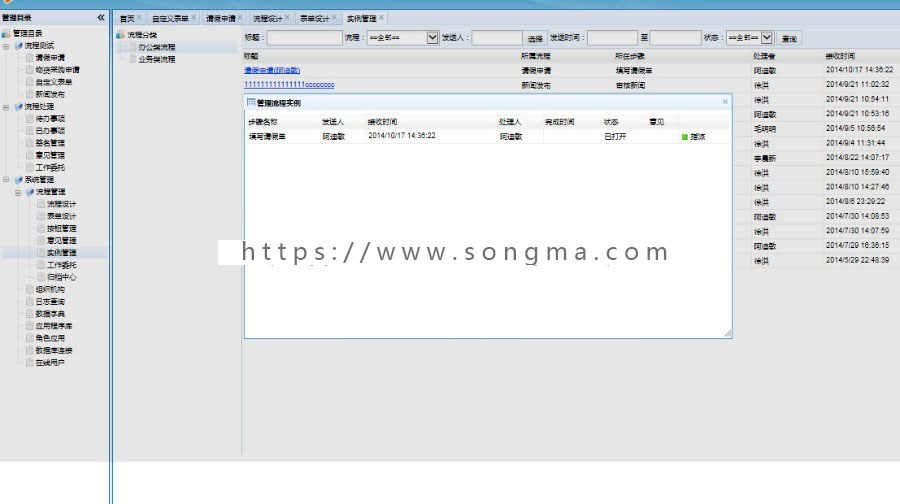Open 物资采购申请 in the tree
900x504 pixels.
tap(57, 69)
